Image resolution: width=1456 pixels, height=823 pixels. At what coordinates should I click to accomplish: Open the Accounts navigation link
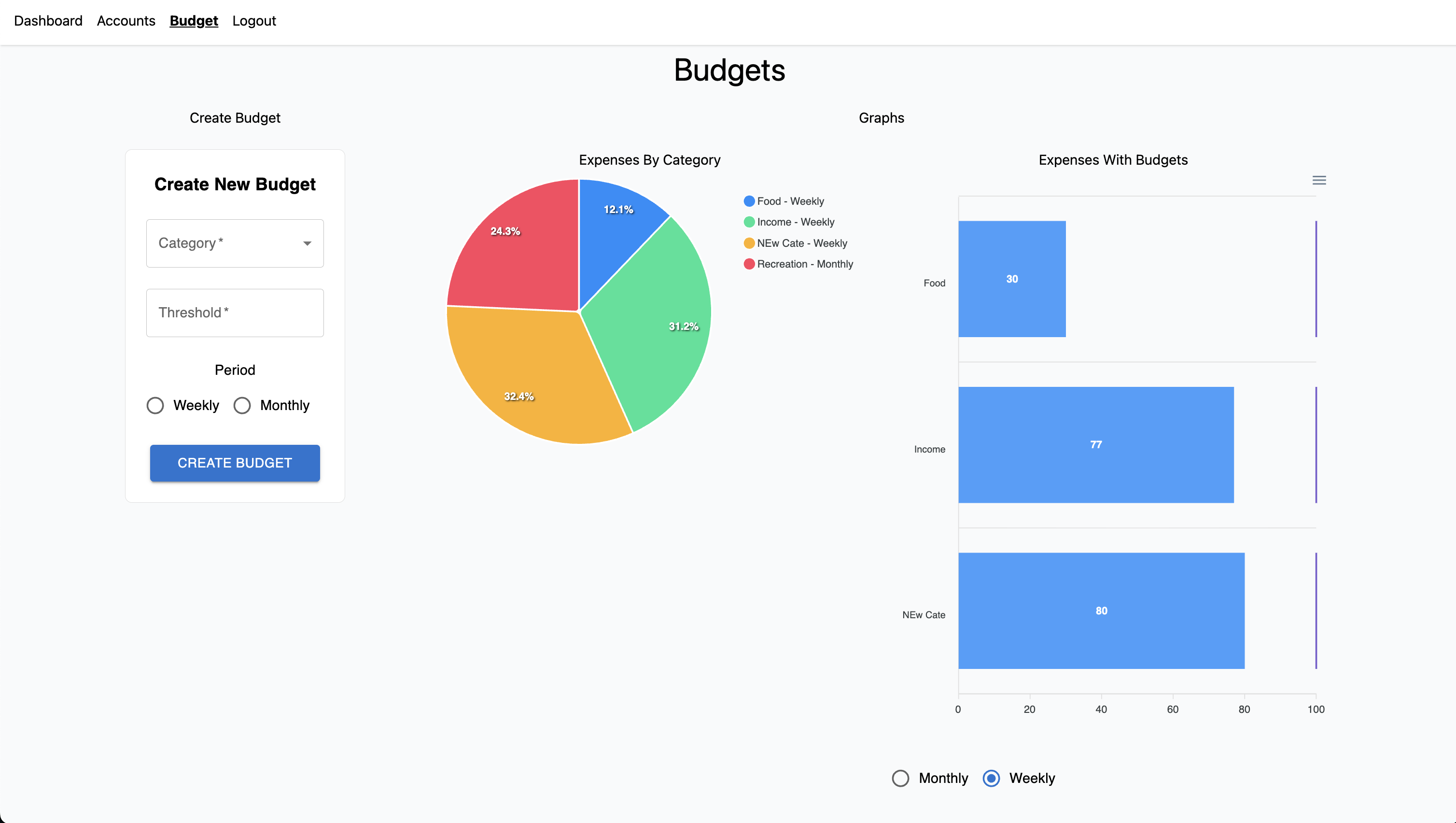[126, 21]
